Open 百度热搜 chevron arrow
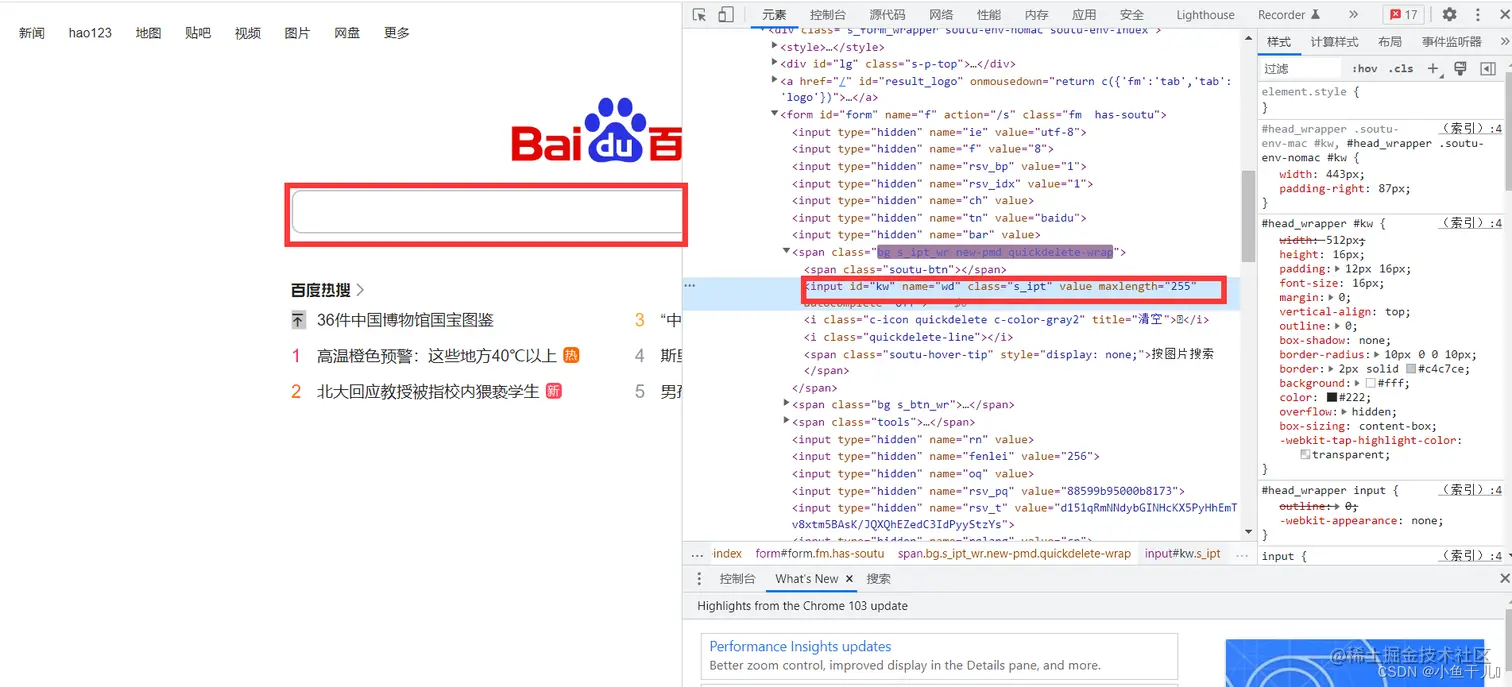The height and width of the screenshot is (687, 1512). [x=360, y=290]
